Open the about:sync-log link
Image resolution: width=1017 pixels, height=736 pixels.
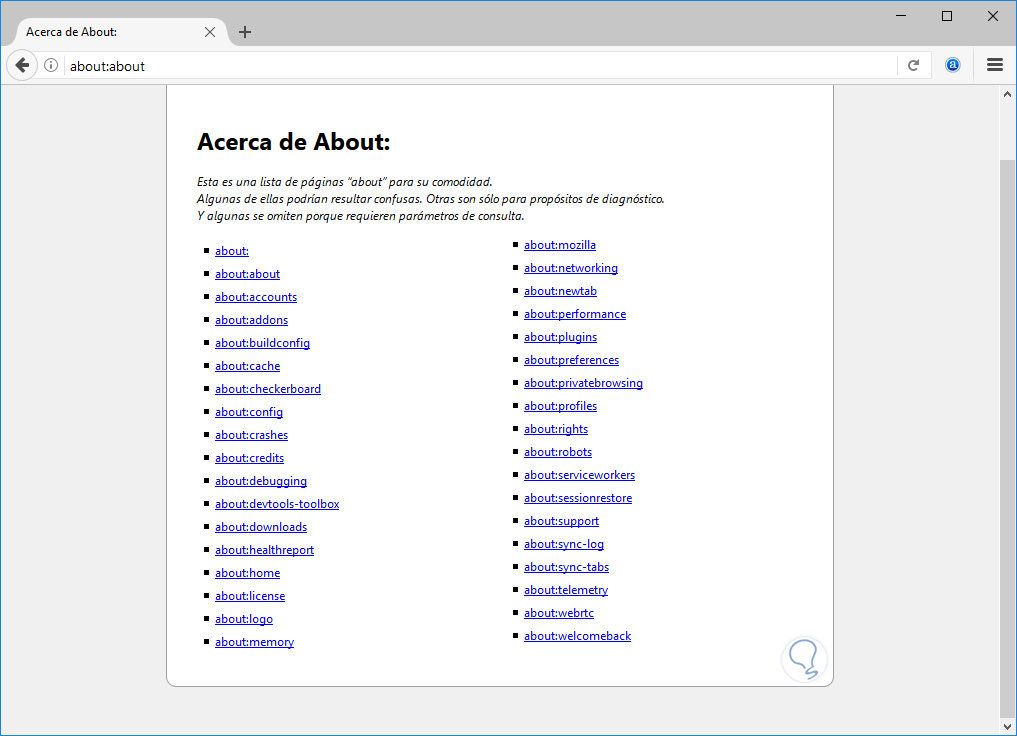point(564,544)
